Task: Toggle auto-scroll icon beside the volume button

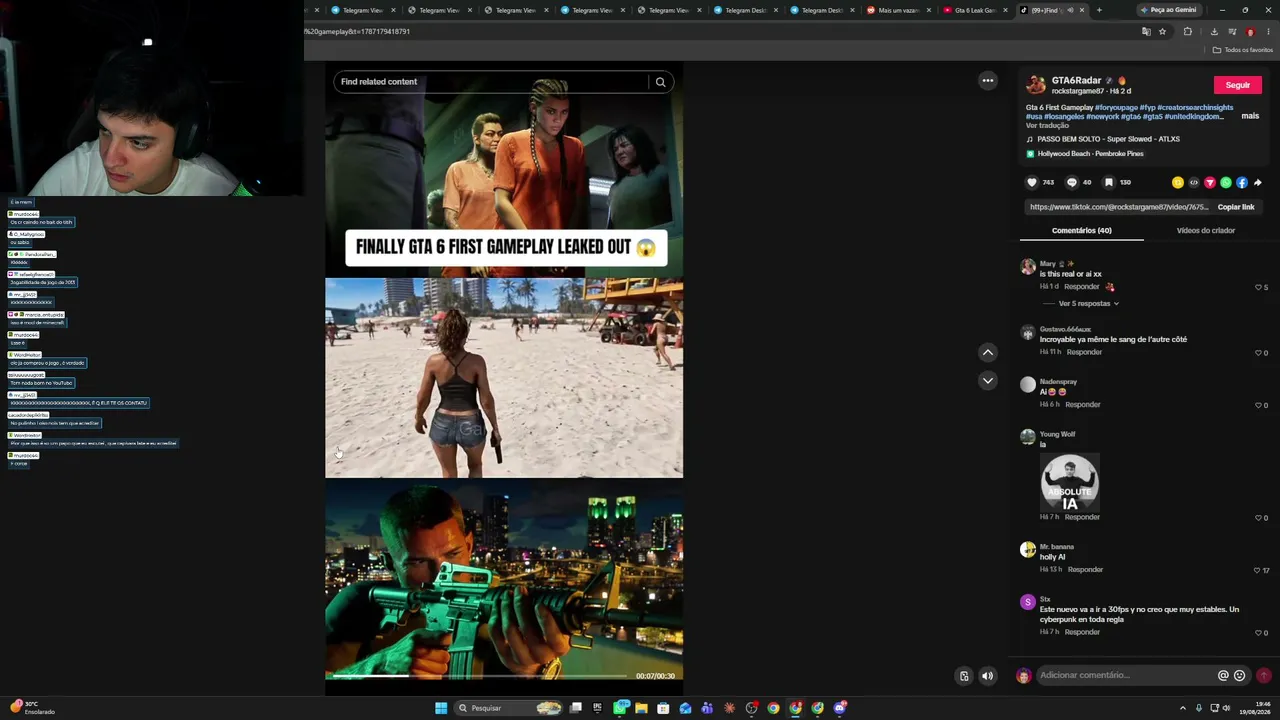Action: (x=964, y=676)
